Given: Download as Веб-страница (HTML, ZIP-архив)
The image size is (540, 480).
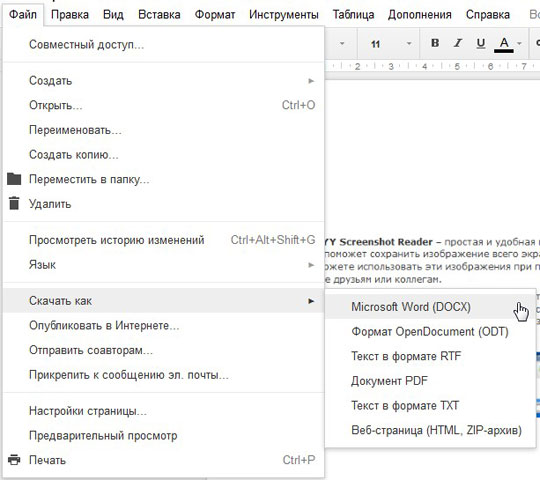Looking at the screenshot, I should [x=430, y=430].
